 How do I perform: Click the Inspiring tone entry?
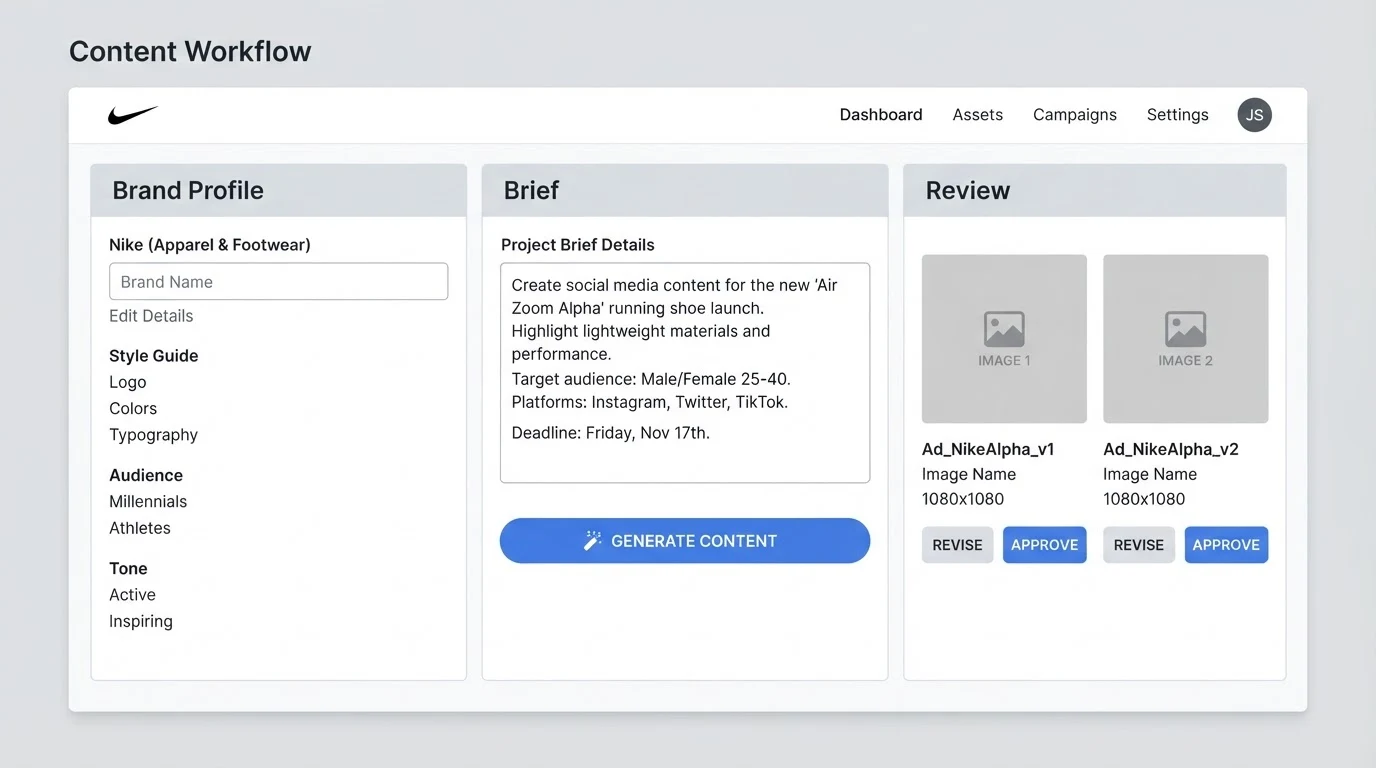click(141, 621)
